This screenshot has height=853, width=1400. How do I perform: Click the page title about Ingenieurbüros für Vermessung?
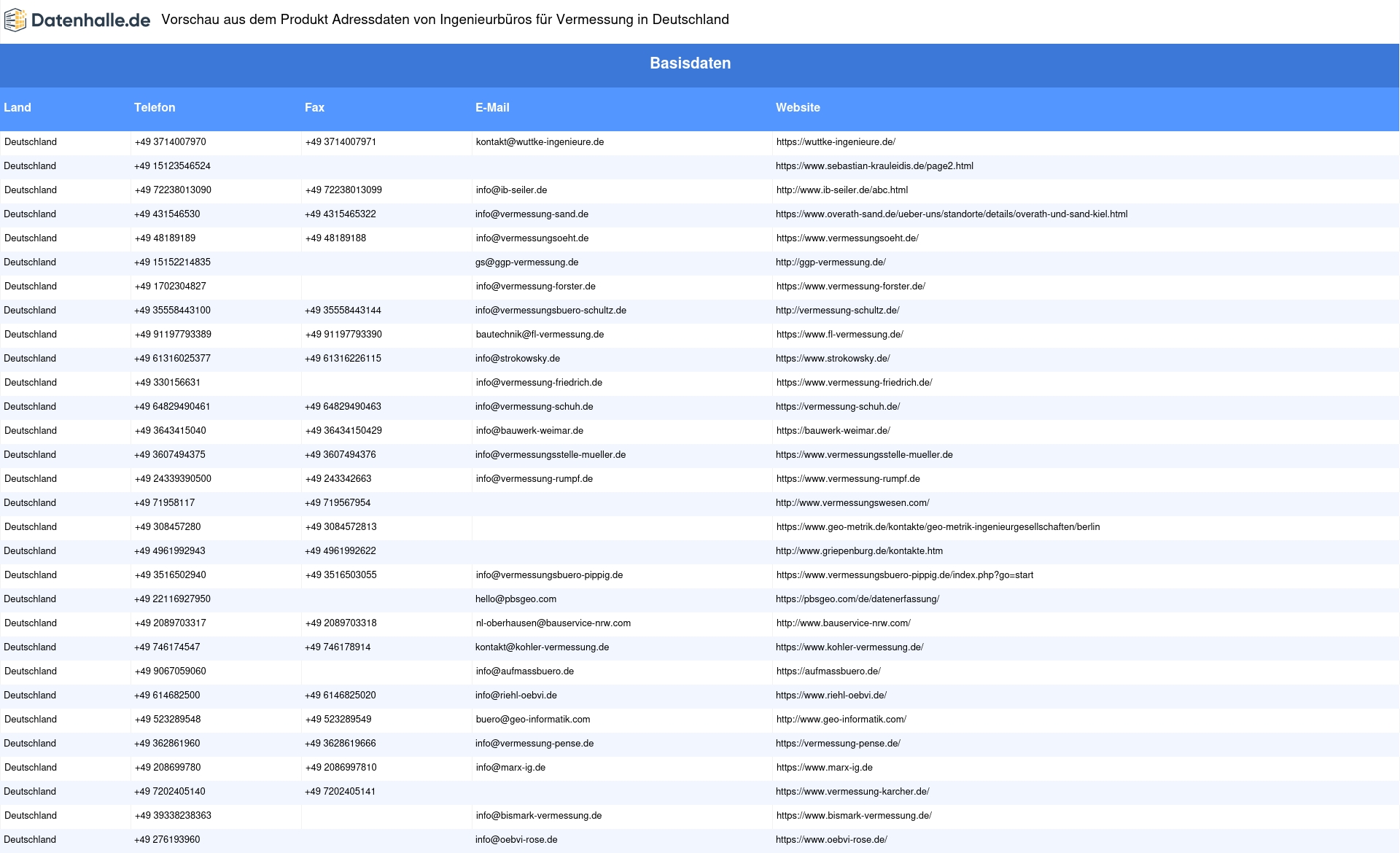click(x=445, y=20)
